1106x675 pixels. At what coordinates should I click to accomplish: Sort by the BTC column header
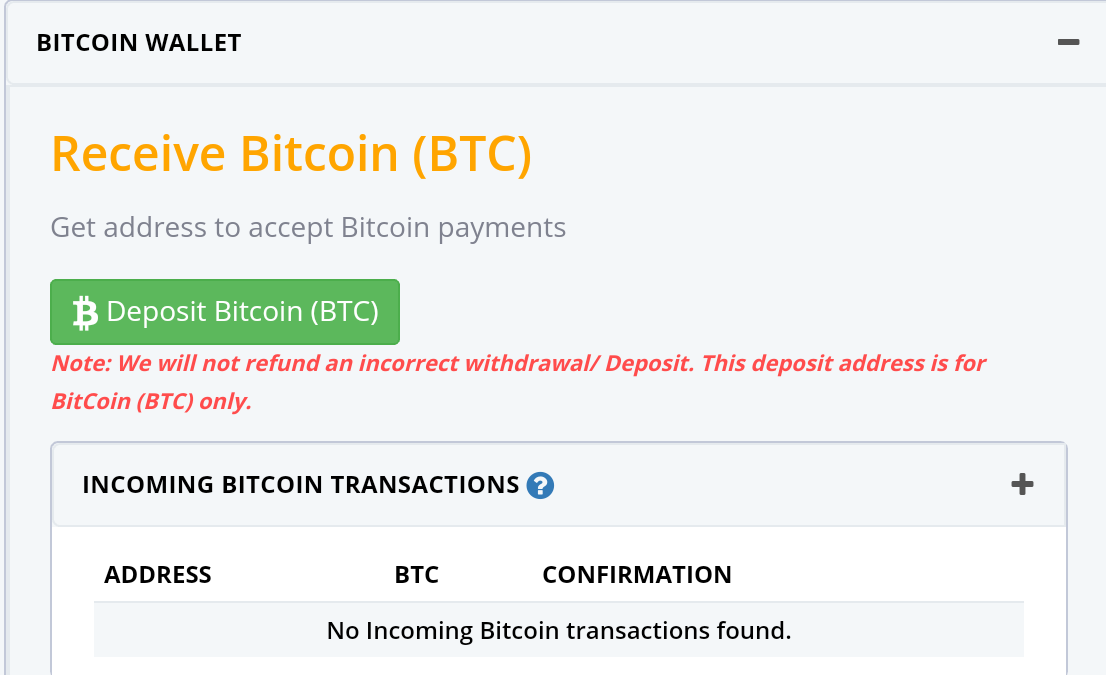417,575
